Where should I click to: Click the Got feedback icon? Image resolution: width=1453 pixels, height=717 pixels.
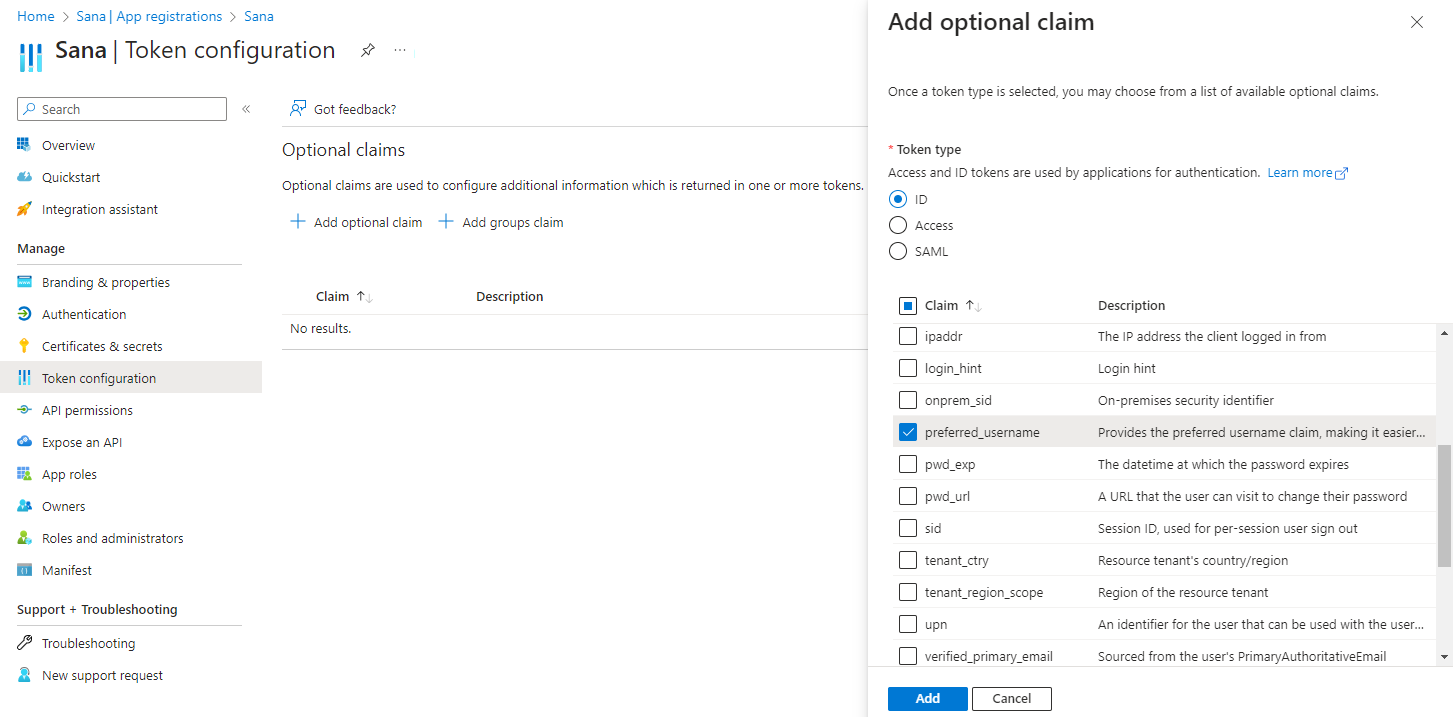tap(298, 109)
